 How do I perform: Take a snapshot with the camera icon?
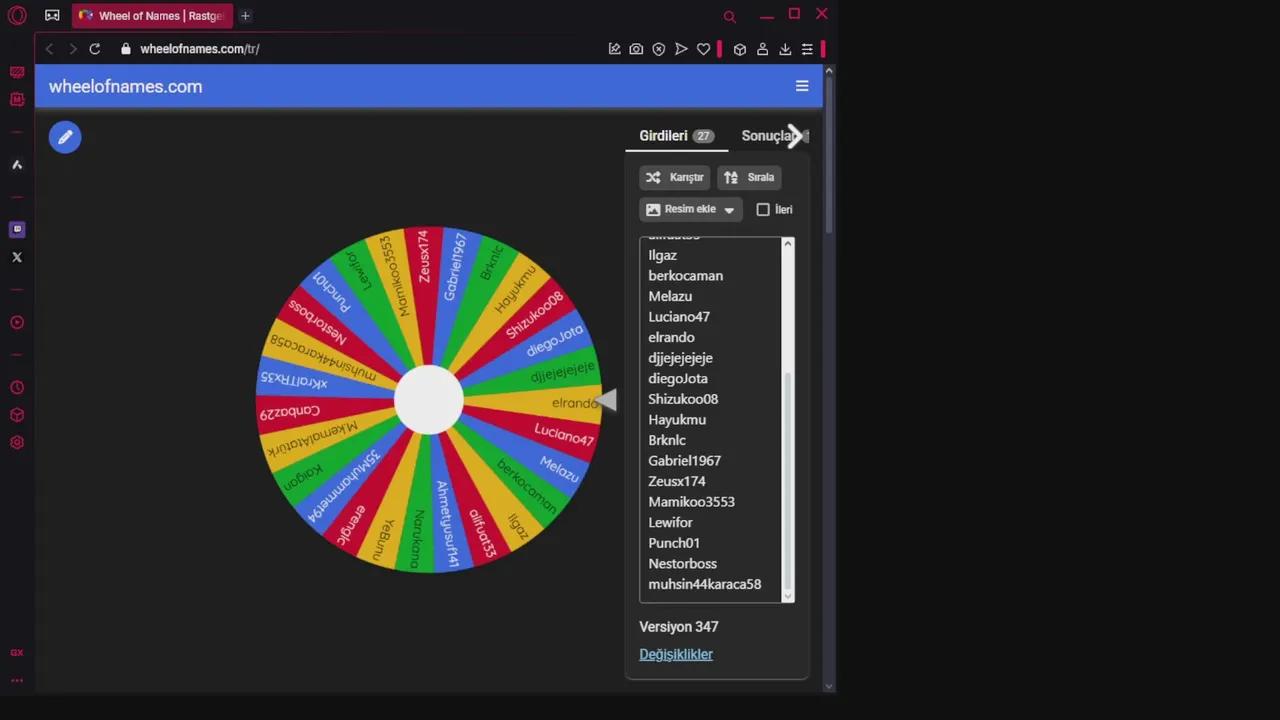click(636, 49)
